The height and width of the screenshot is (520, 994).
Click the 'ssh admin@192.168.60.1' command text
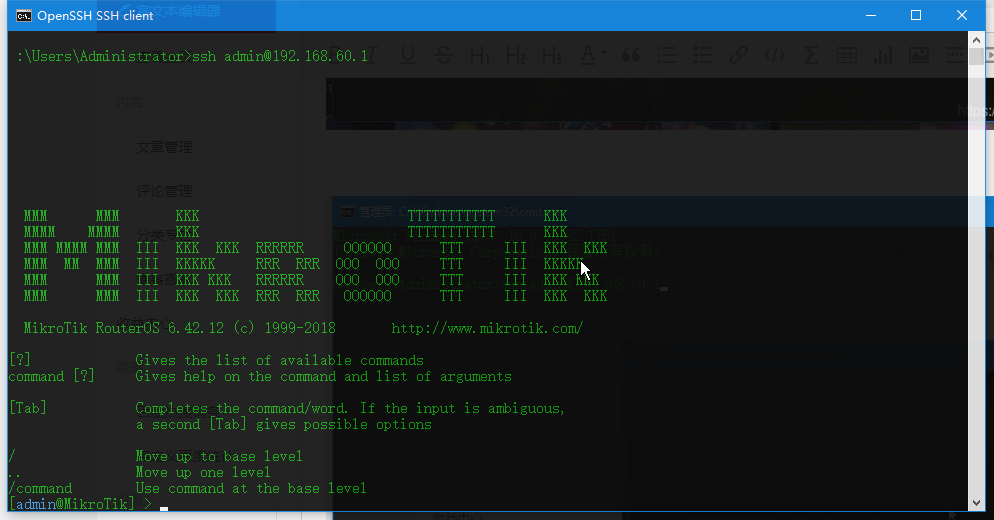point(280,56)
